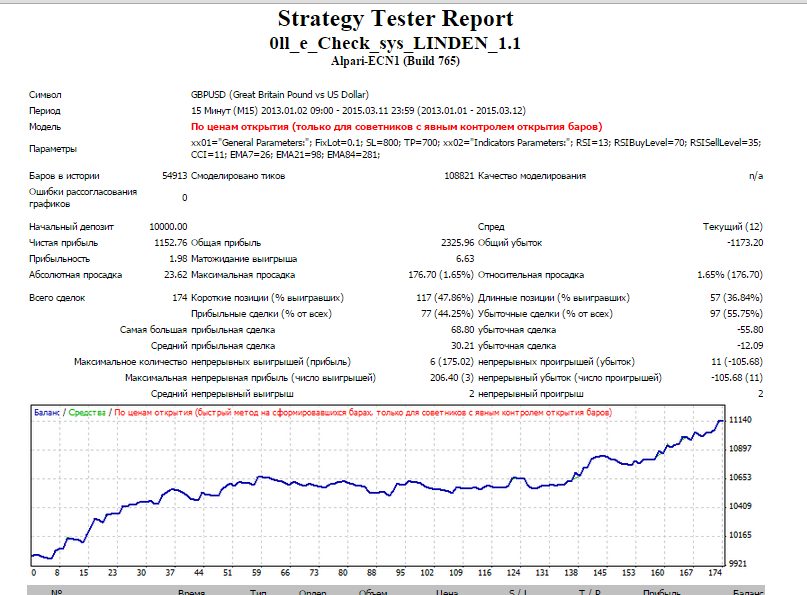807x595 pixels.
Task: Click the largest loss trade value '-55.80'
Action: pyautogui.click(x=750, y=329)
